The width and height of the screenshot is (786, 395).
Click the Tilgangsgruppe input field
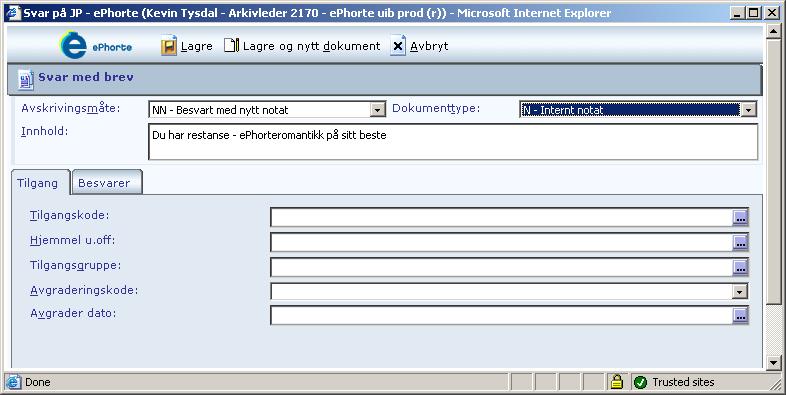click(502, 268)
